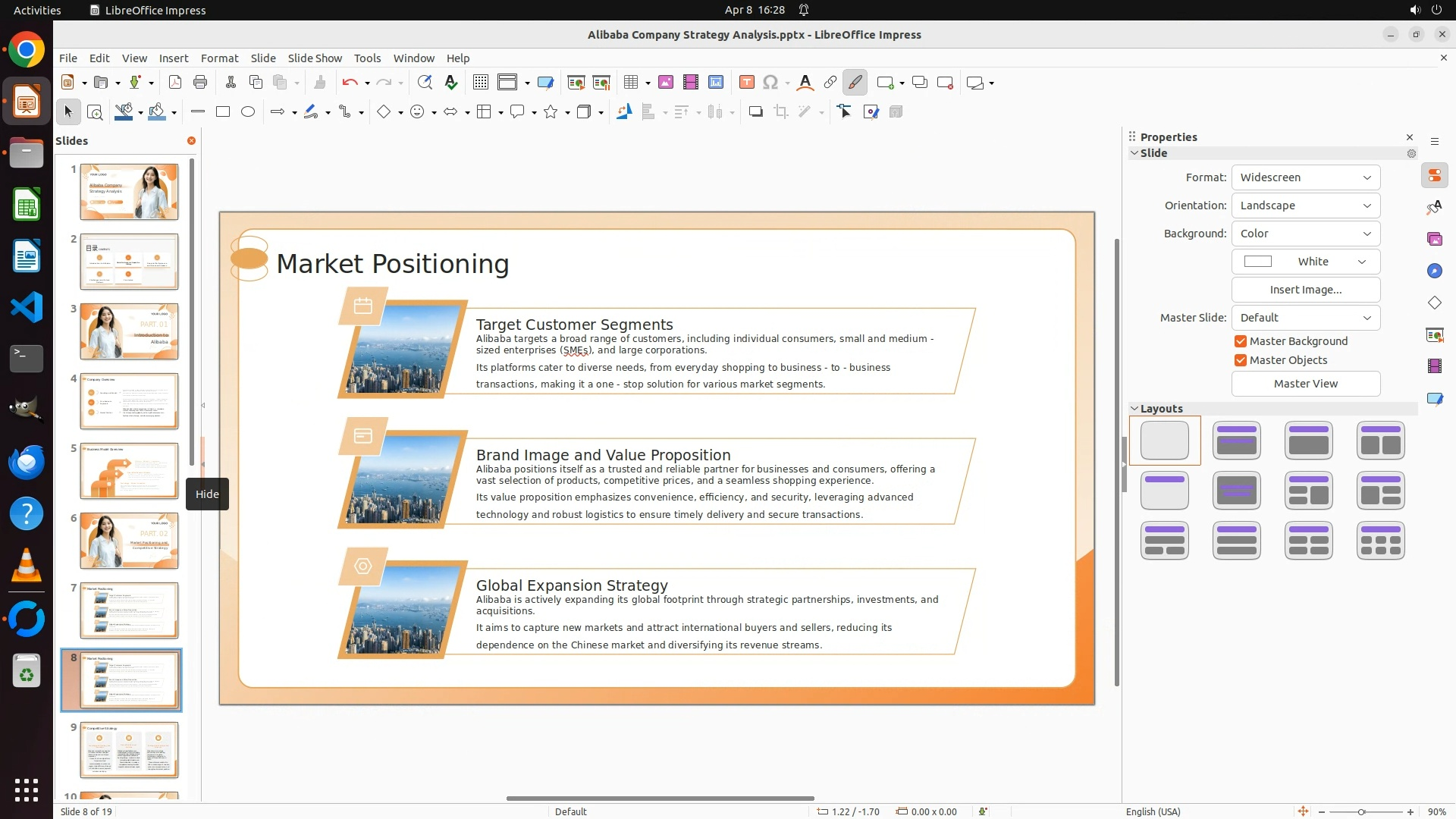Screen dimensions: 1456x819
Task: Click the Insert Image... button
Action: coord(1305,290)
